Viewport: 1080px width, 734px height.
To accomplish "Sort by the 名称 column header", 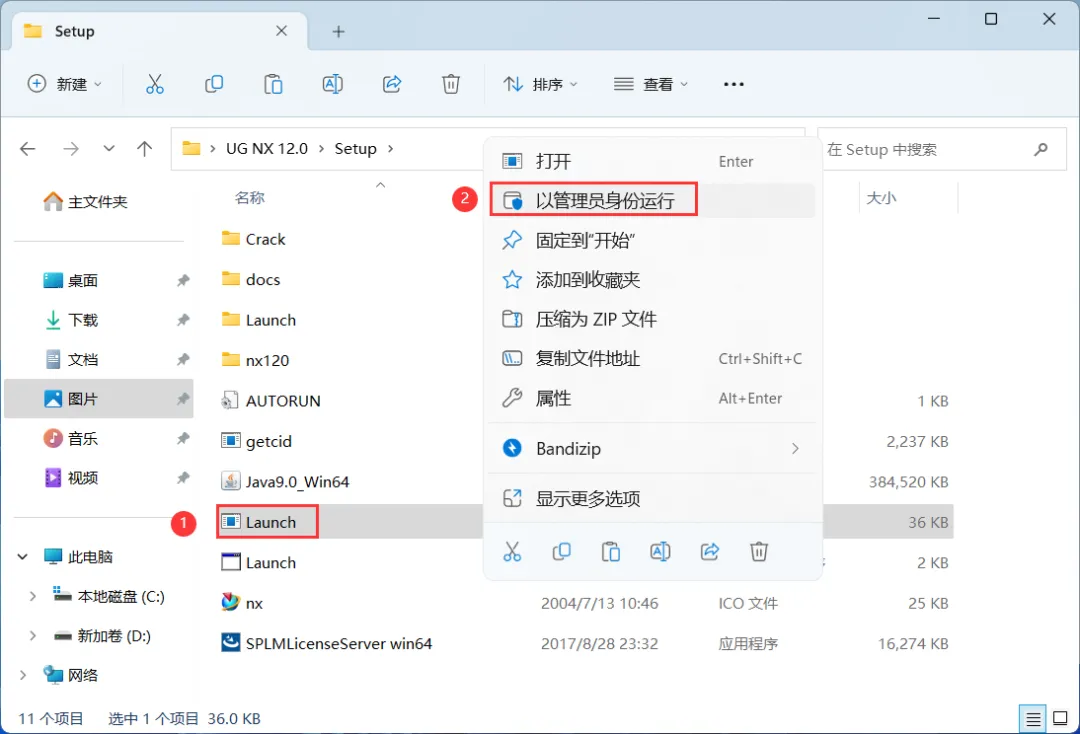I will [x=249, y=198].
